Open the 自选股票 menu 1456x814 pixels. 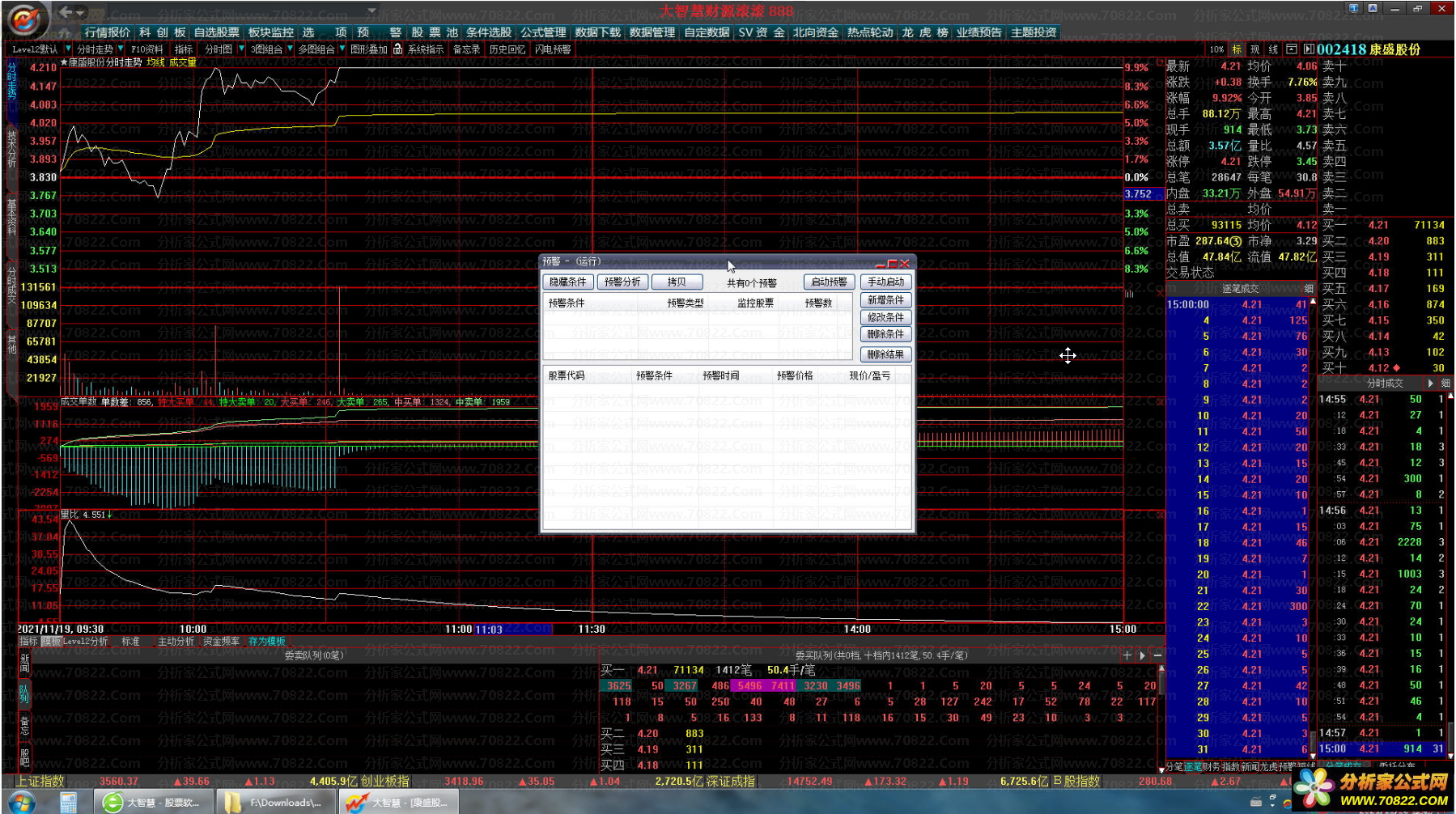click(216, 32)
